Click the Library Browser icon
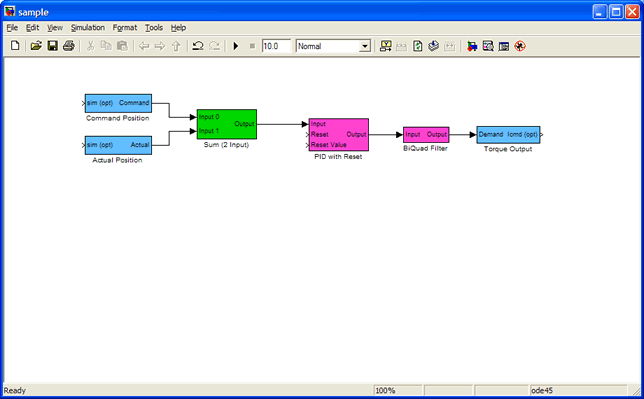Viewport: 644px width, 399px height. [x=472, y=46]
